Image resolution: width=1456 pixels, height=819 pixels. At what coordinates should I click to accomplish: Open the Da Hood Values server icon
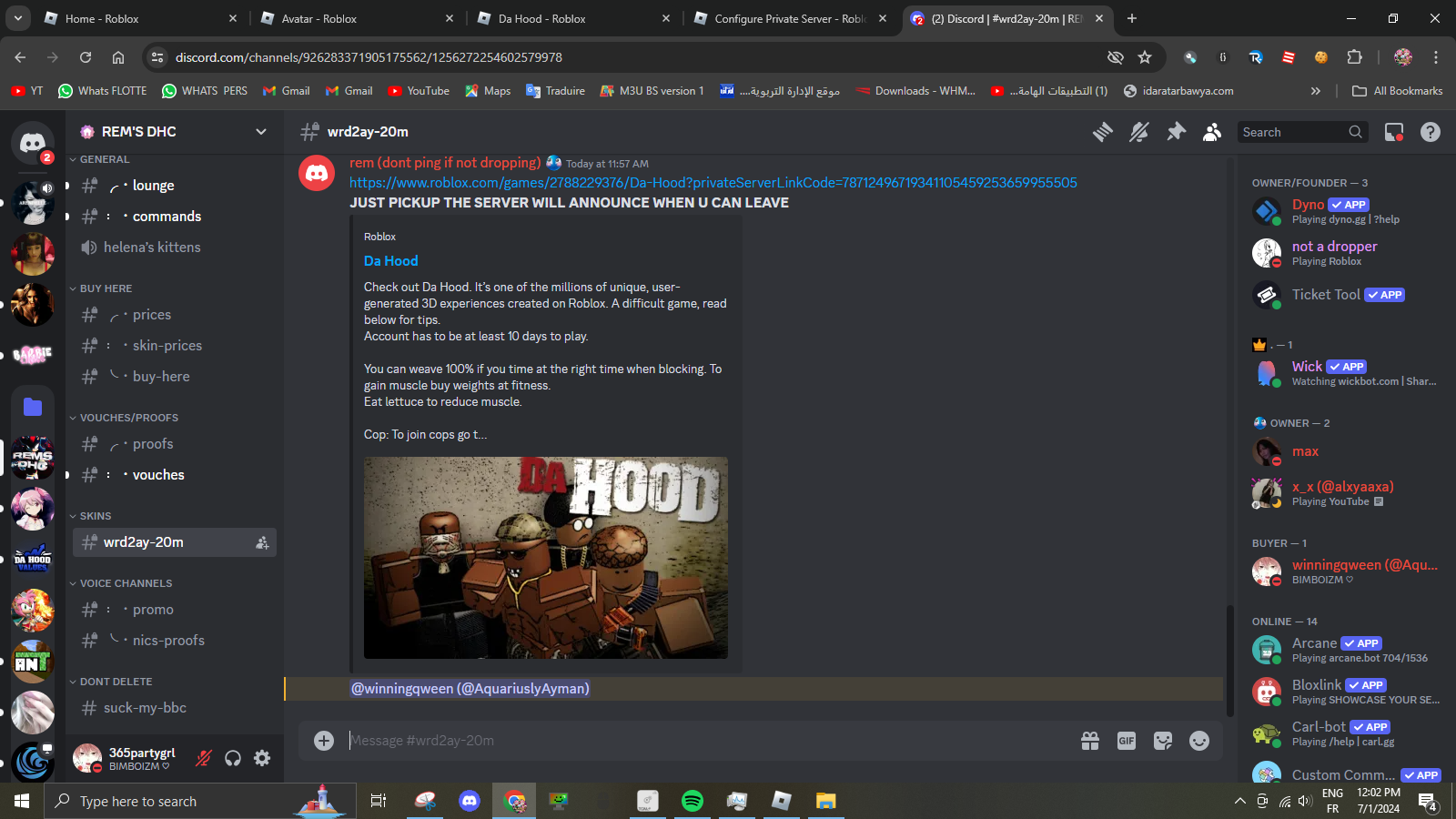click(x=33, y=558)
